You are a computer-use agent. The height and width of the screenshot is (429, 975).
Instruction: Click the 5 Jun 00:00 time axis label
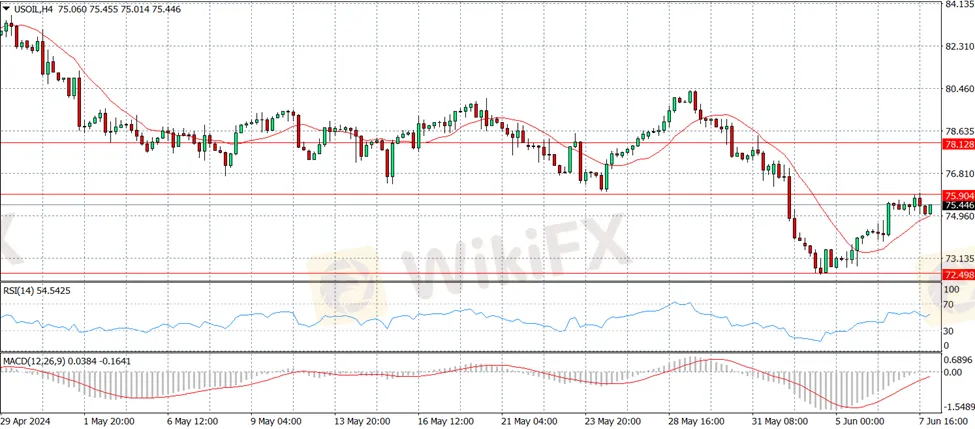(857, 421)
